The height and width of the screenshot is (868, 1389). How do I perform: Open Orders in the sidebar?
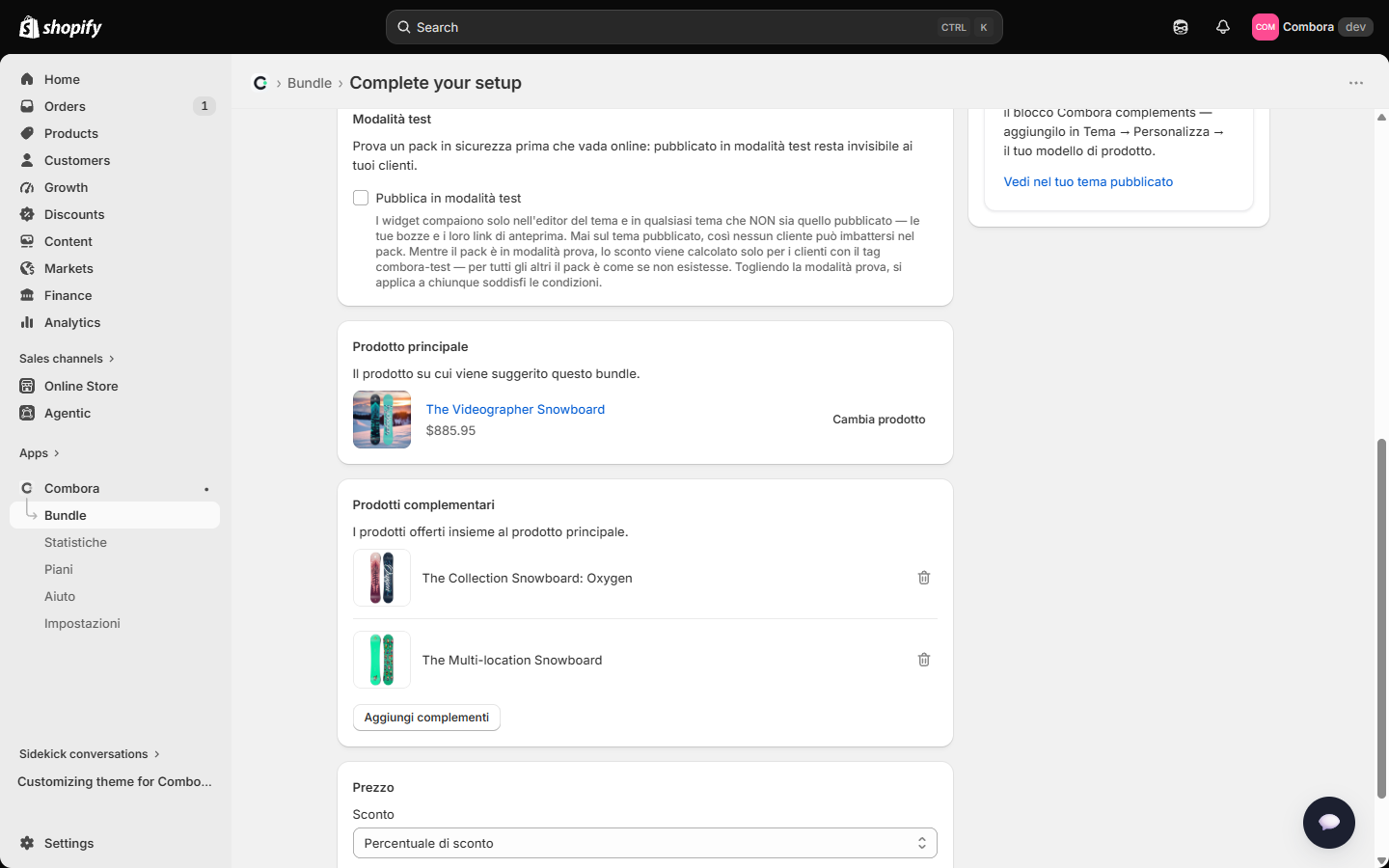click(x=115, y=106)
